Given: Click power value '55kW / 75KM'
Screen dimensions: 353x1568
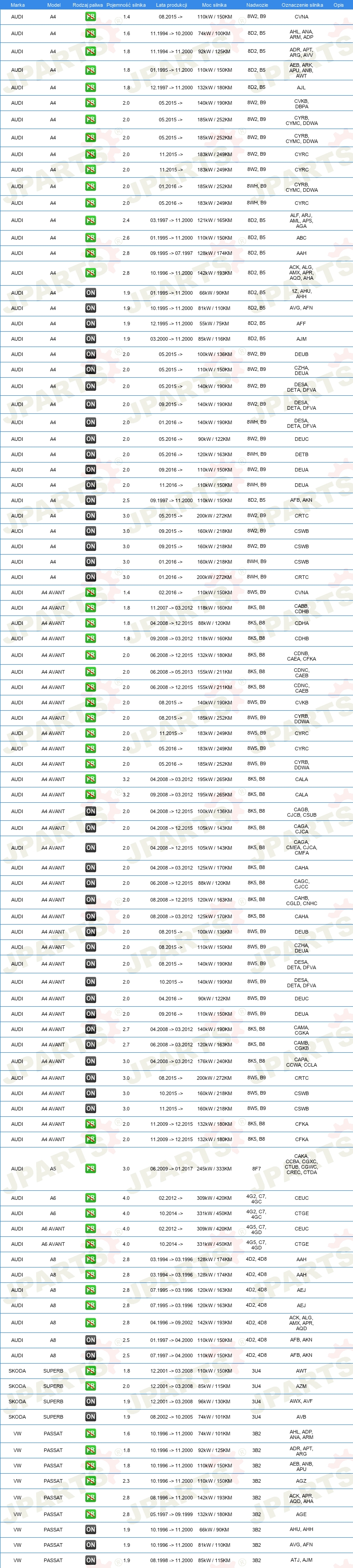Looking at the screenshot, I should pyautogui.click(x=214, y=324).
